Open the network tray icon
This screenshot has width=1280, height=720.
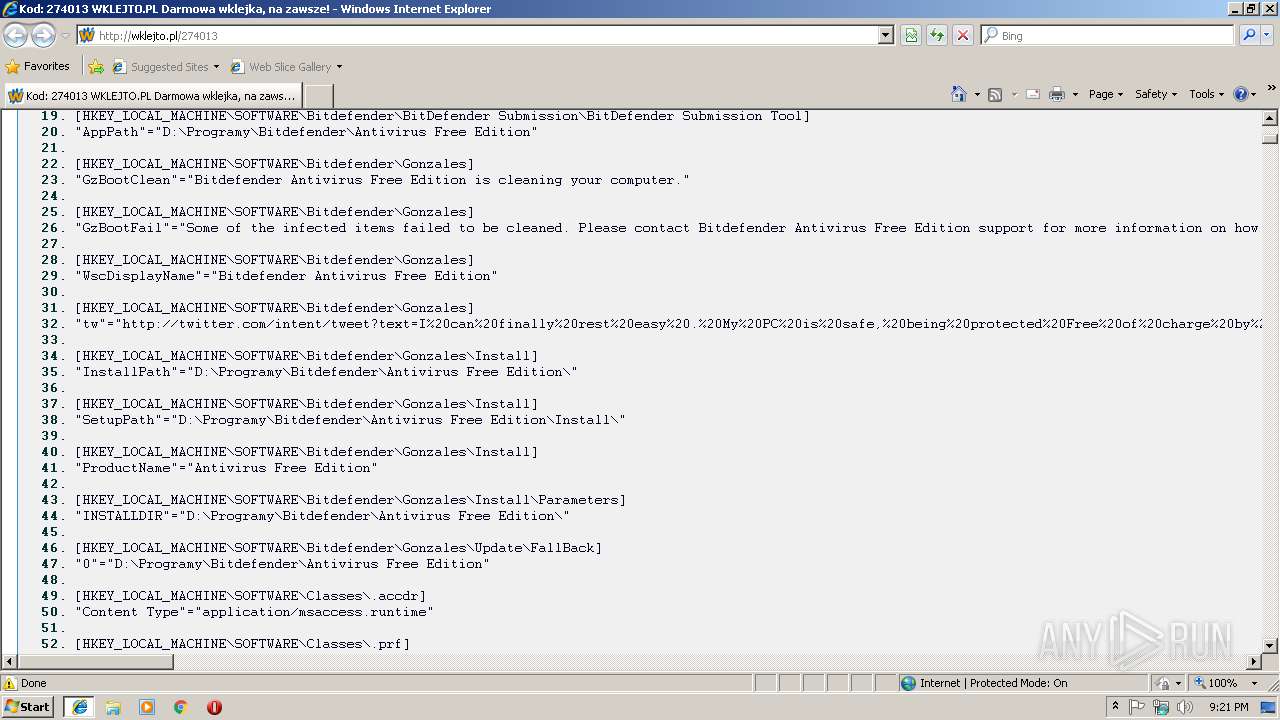tap(1161, 707)
